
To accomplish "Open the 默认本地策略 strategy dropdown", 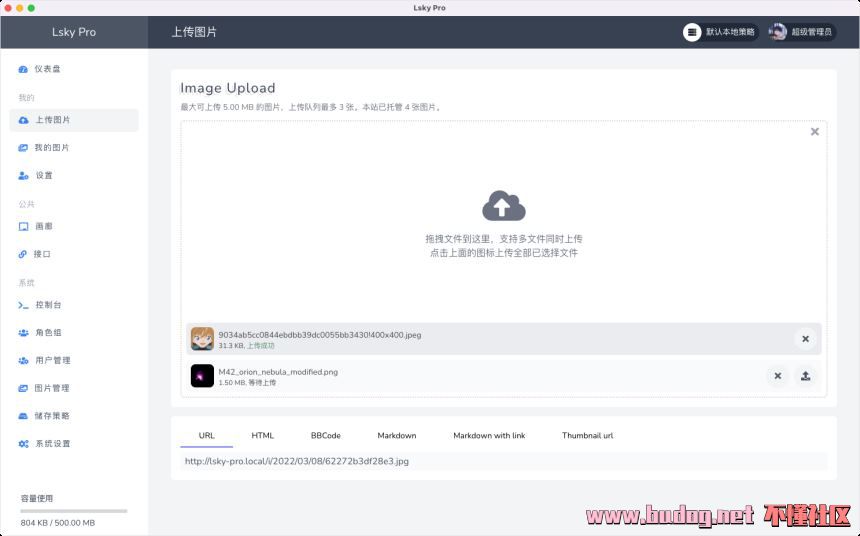I will [720, 32].
